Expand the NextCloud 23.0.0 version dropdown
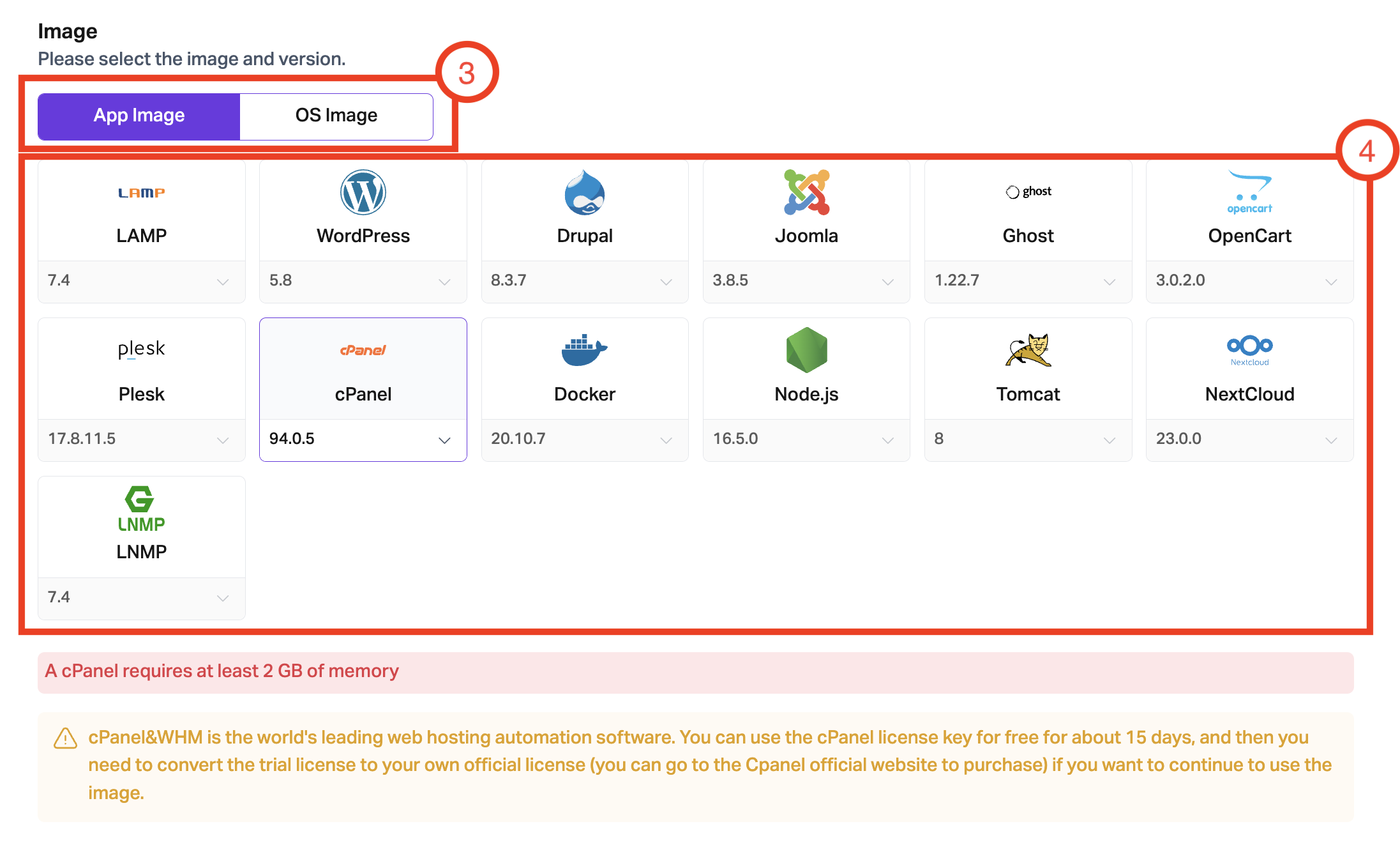Image resolution: width=1400 pixels, height=847 pixels. [x=1250, y=439]
